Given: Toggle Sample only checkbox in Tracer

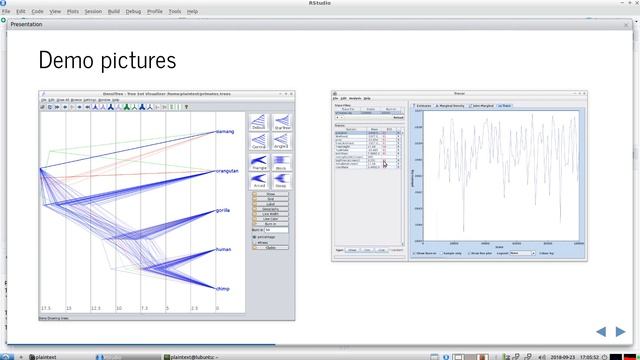Looking at the screenshot, I should tap(451, 253).
